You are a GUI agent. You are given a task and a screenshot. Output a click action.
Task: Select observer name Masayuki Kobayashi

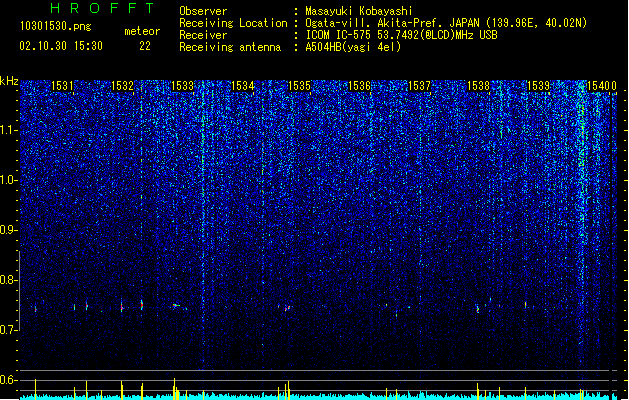[359, 11]
